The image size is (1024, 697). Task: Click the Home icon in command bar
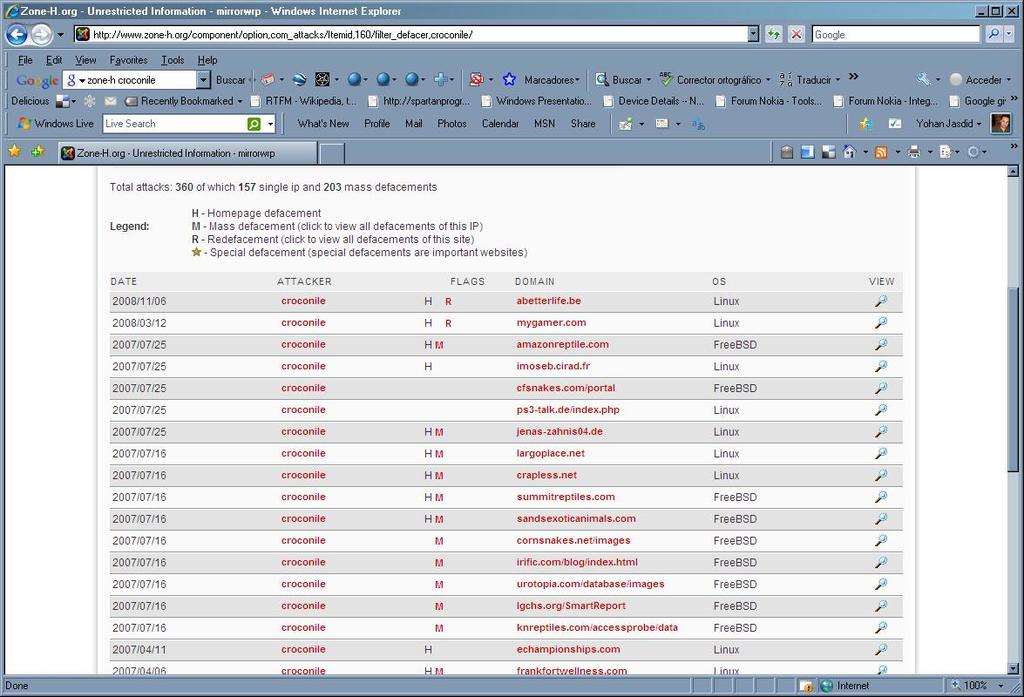848,152
